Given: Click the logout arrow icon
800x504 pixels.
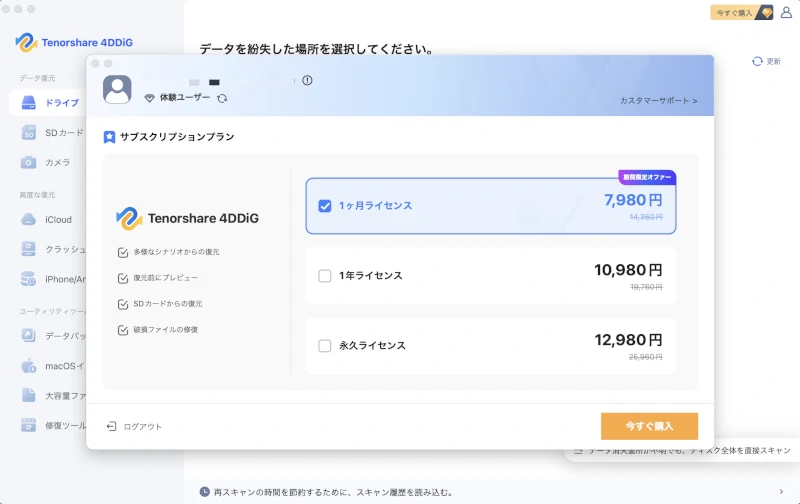Looking at the screenshot, I should click(111, 426).
